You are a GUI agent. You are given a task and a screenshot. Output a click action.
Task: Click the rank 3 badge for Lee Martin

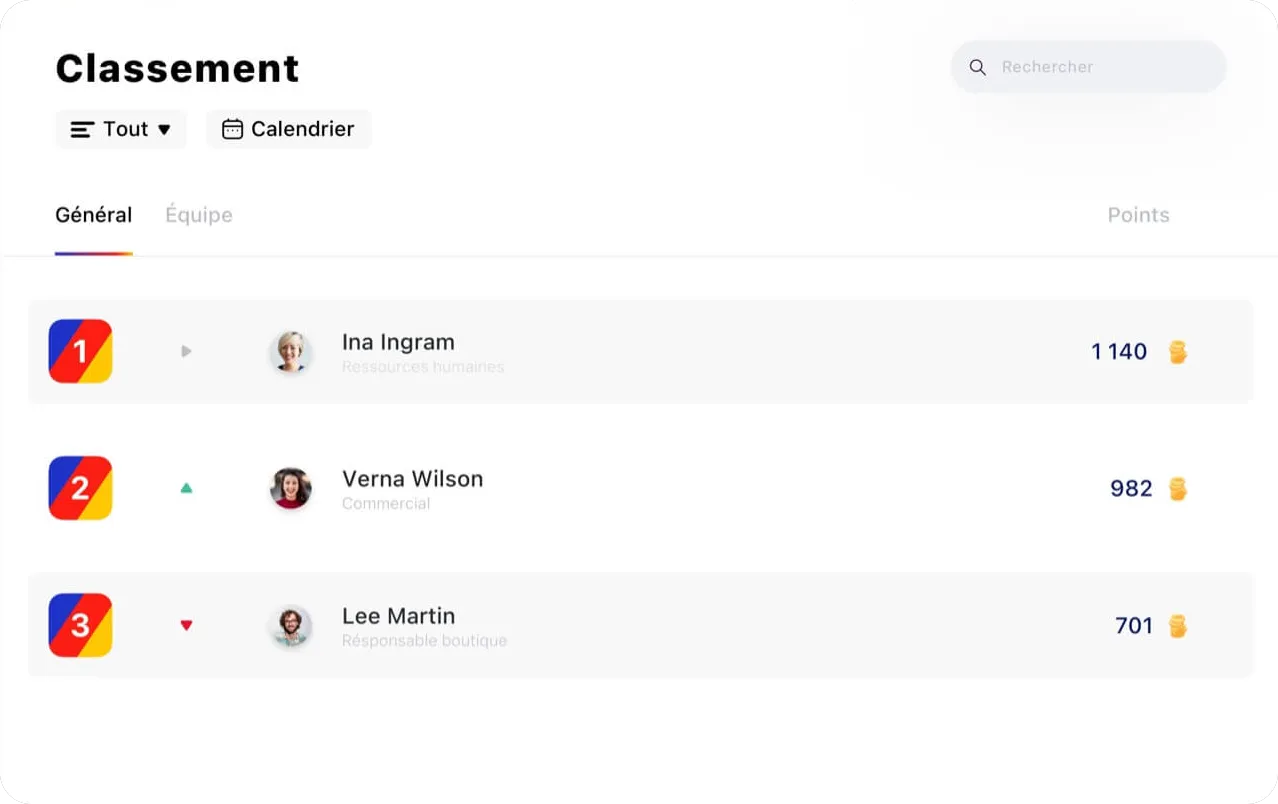coord(80,625)
